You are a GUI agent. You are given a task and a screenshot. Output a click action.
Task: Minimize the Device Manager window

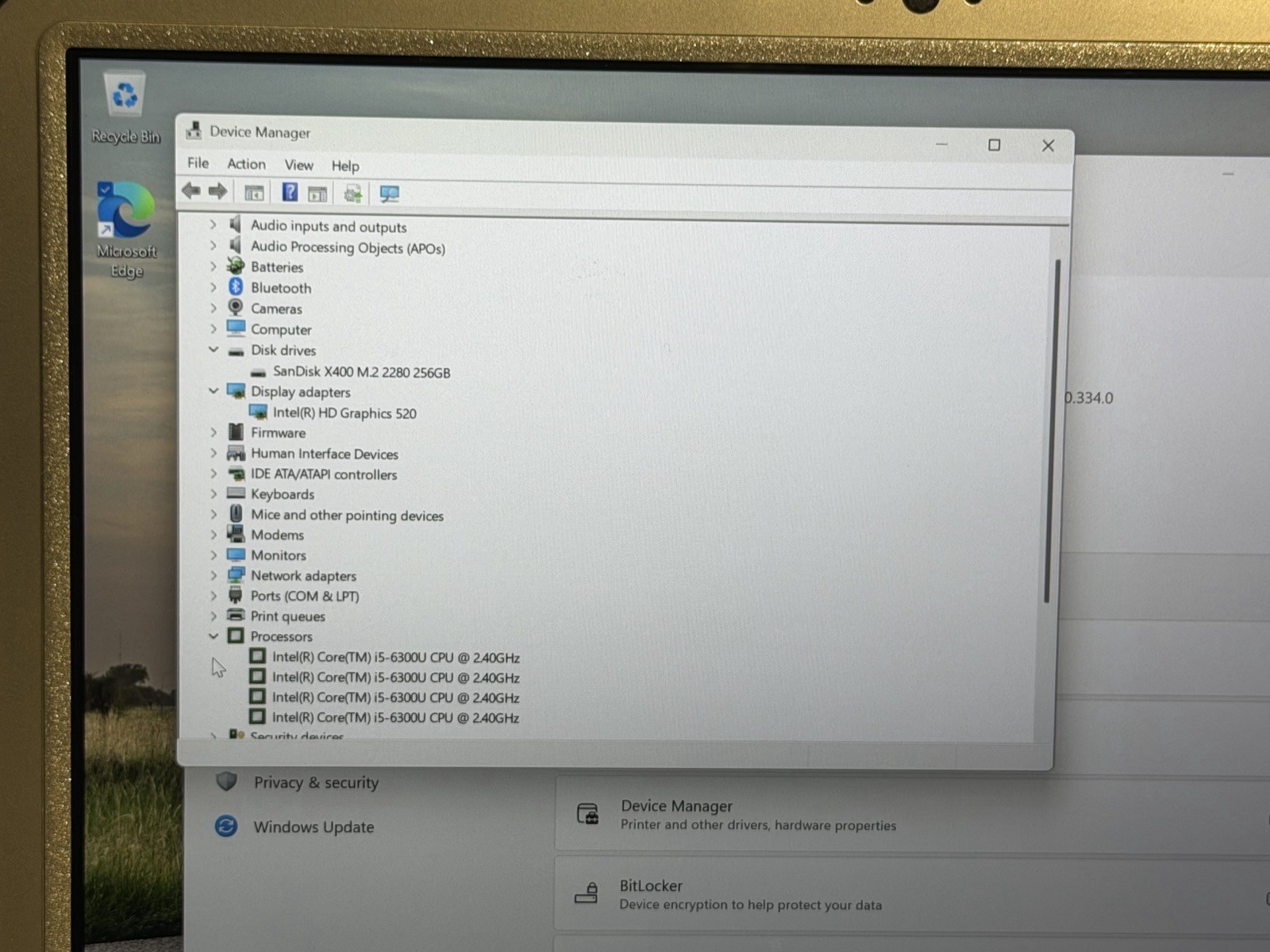click(x=941, y=144)
